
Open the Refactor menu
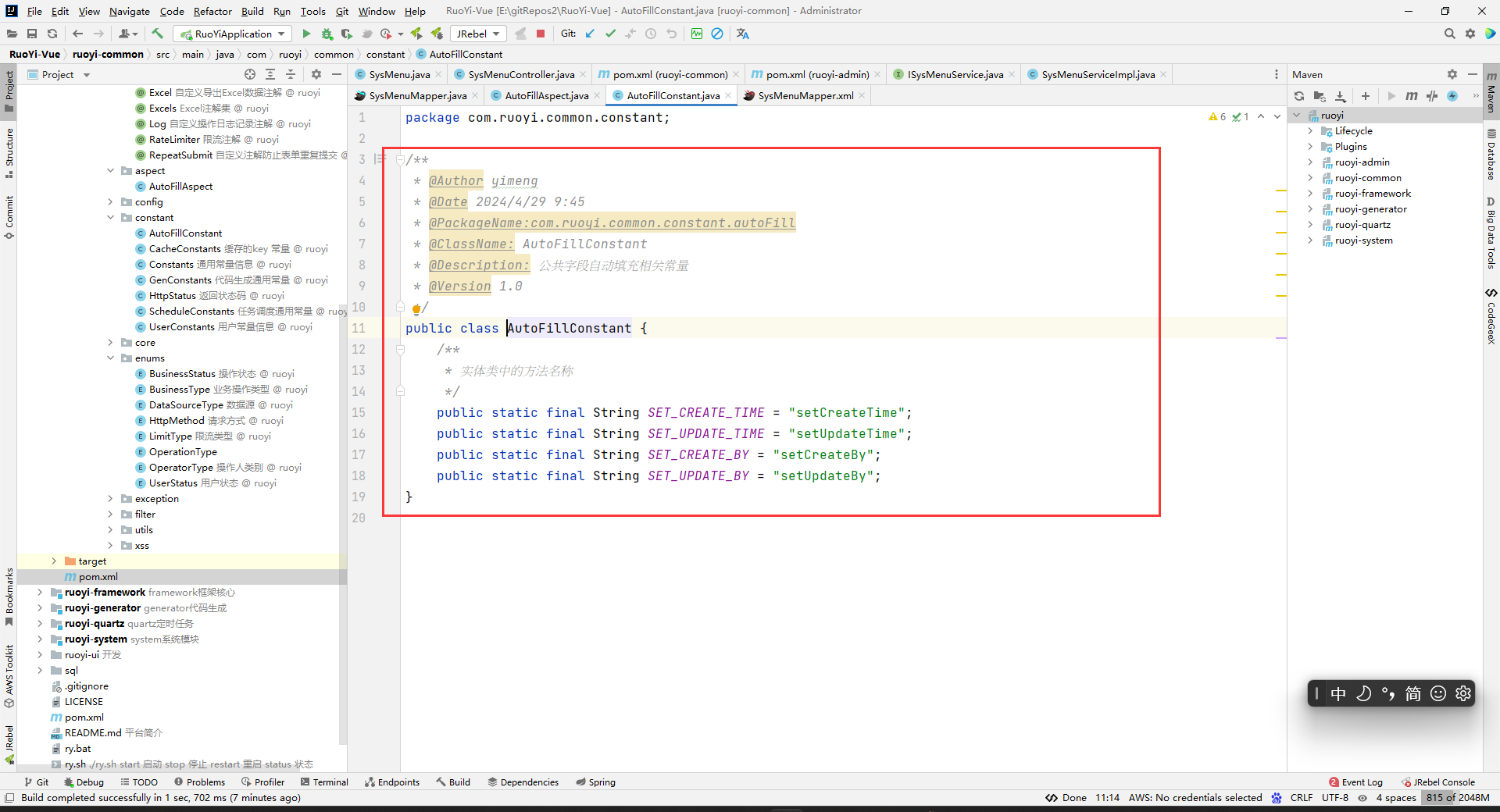click(x=212, y=11)
